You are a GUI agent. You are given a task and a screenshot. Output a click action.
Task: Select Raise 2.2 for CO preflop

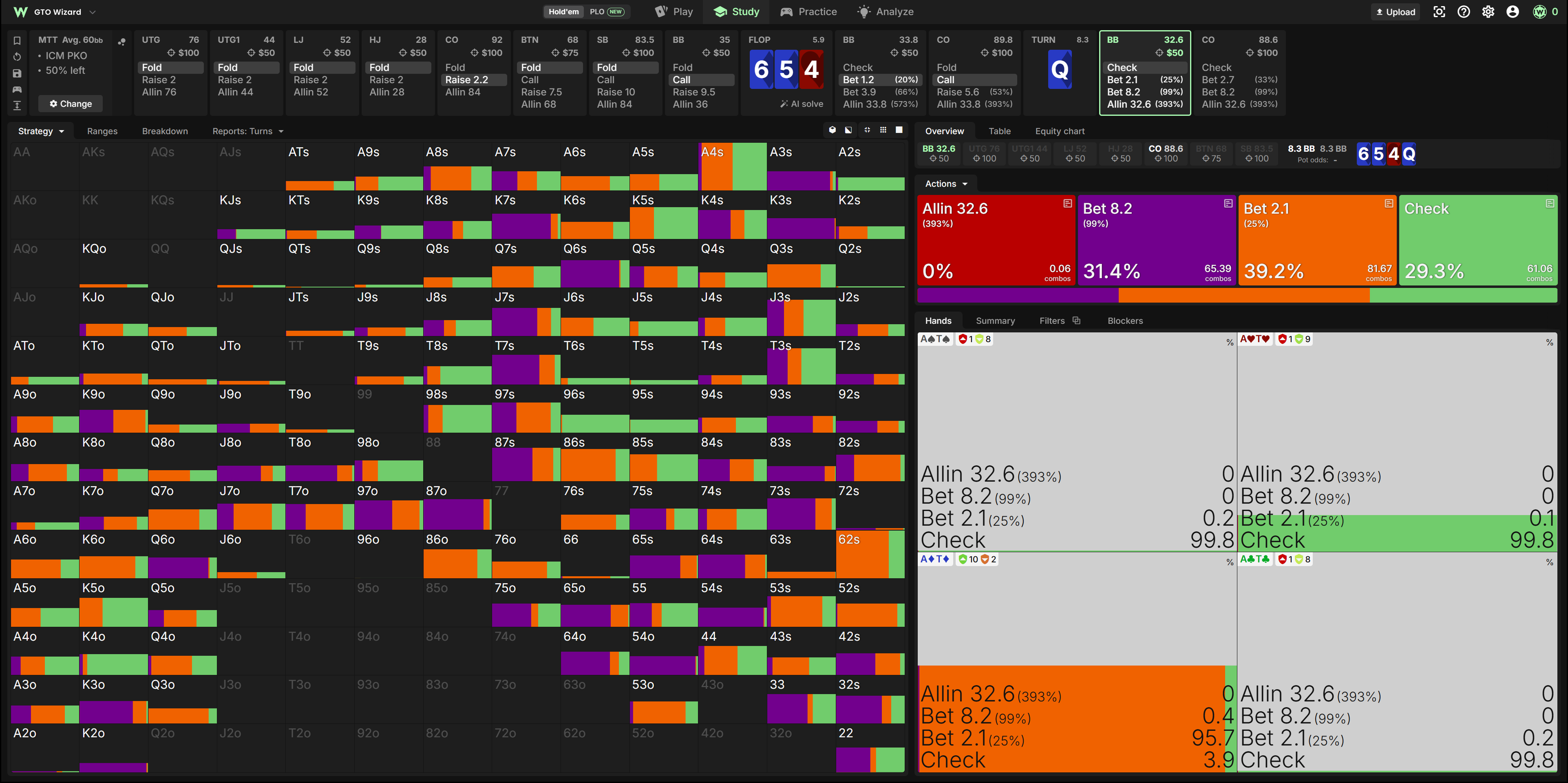coord(474,80)
